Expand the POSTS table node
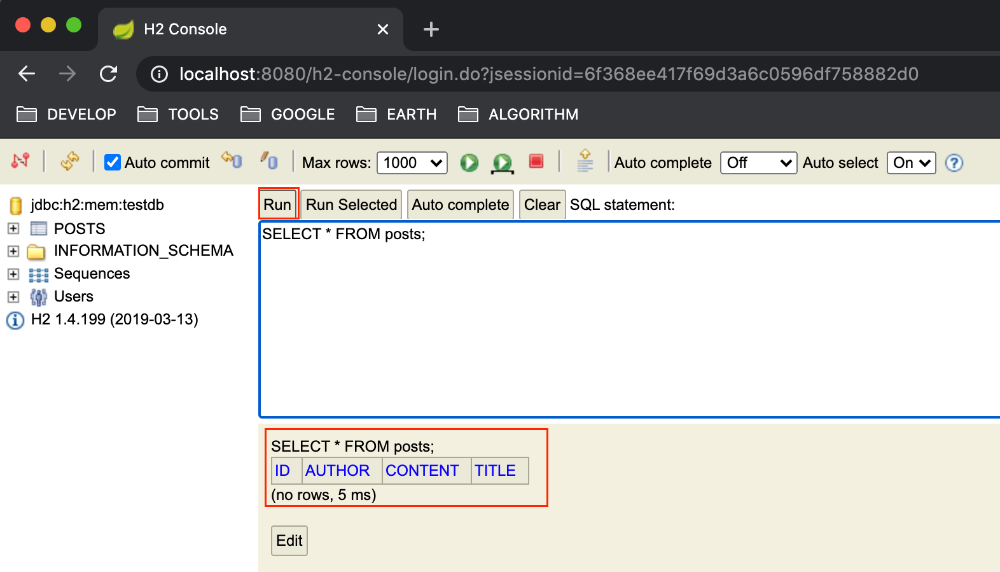Screen dimensions: 1000x572 coord(13,228)
